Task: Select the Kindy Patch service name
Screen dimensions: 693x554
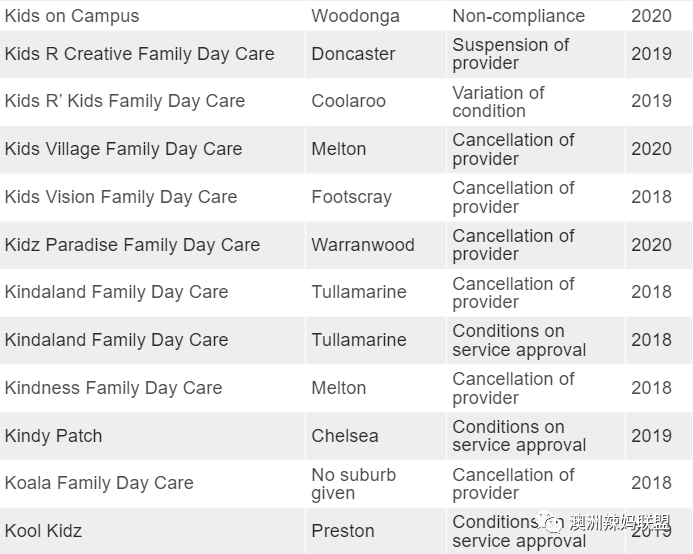Action: coord(53,436)
